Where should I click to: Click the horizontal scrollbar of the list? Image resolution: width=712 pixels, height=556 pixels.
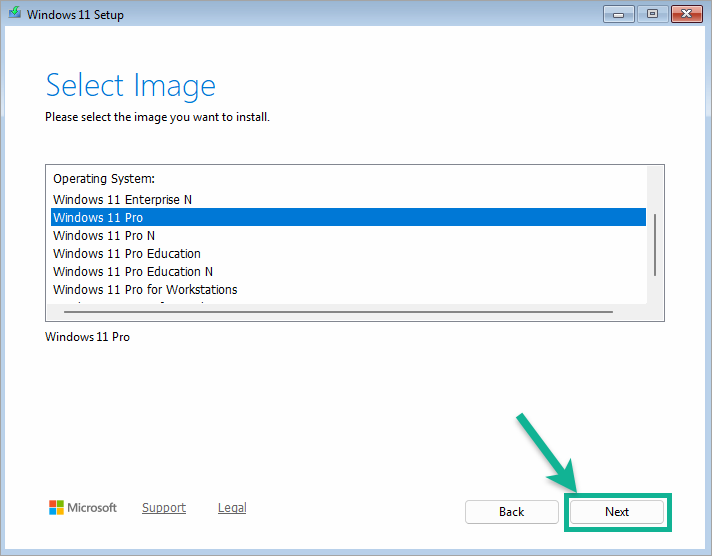tap(338, 312)
